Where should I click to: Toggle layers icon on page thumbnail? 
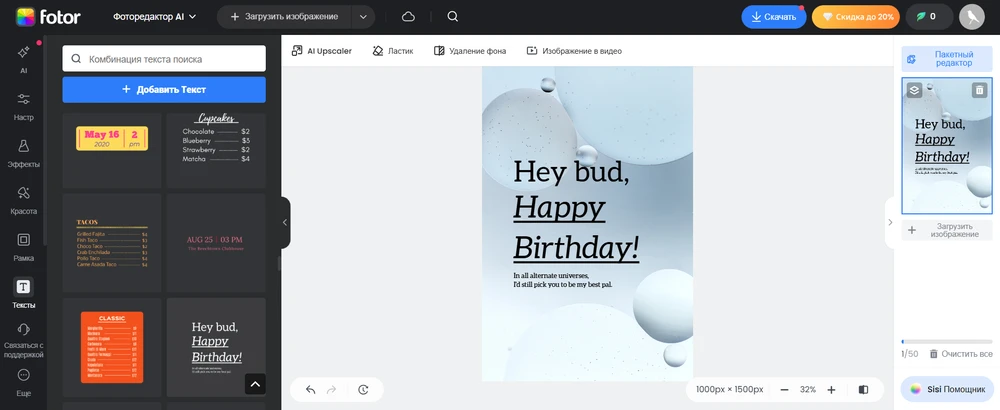tap(914, 90)
